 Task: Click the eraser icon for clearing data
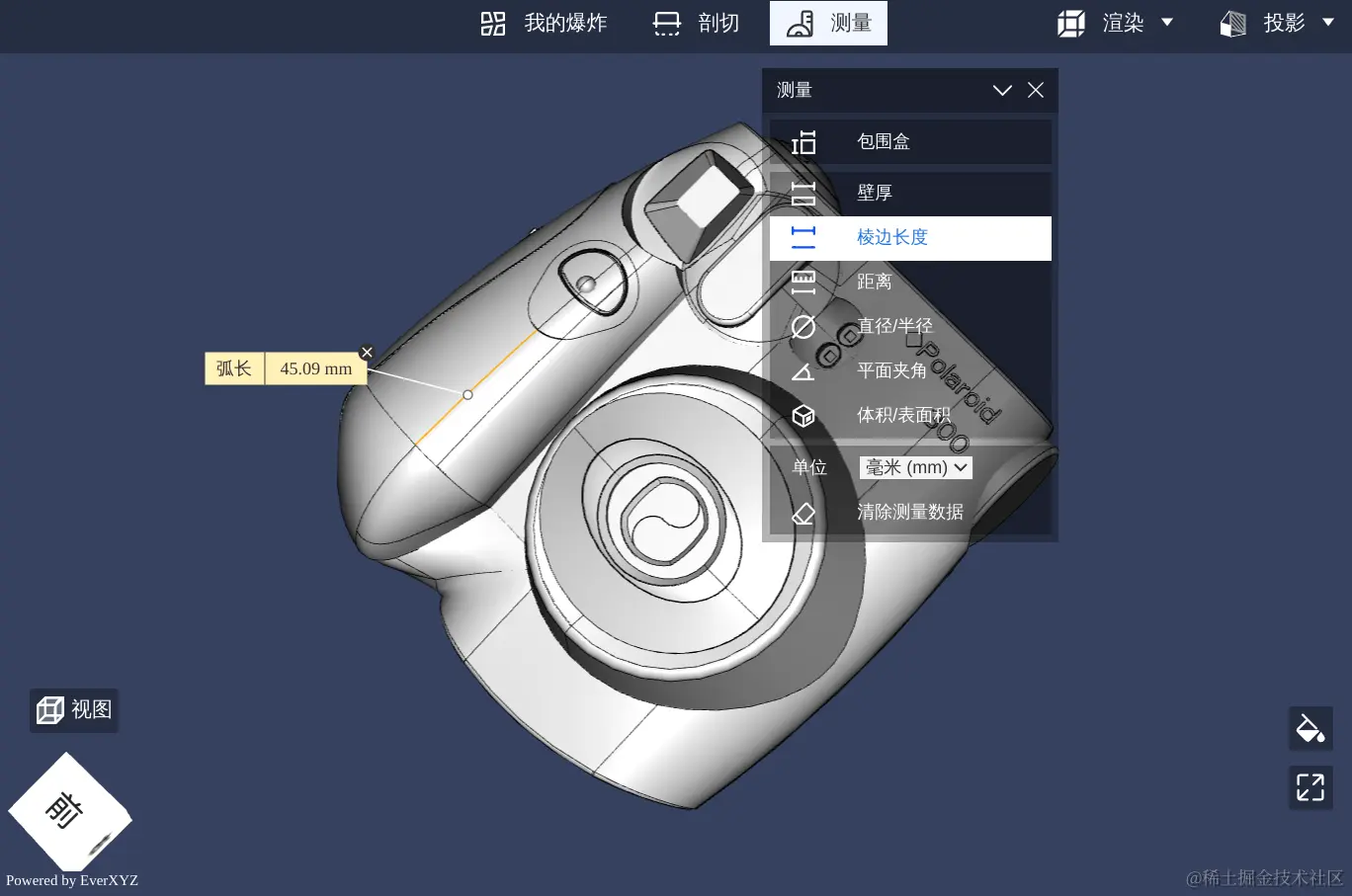coord(803,514)
